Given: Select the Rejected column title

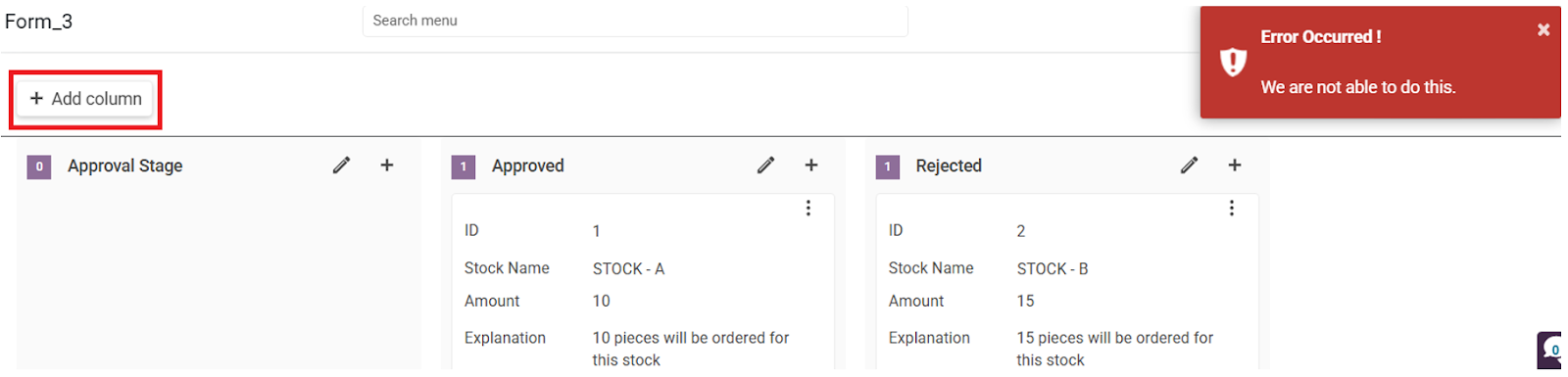Looking at the screenshot, I should (949, 165).
